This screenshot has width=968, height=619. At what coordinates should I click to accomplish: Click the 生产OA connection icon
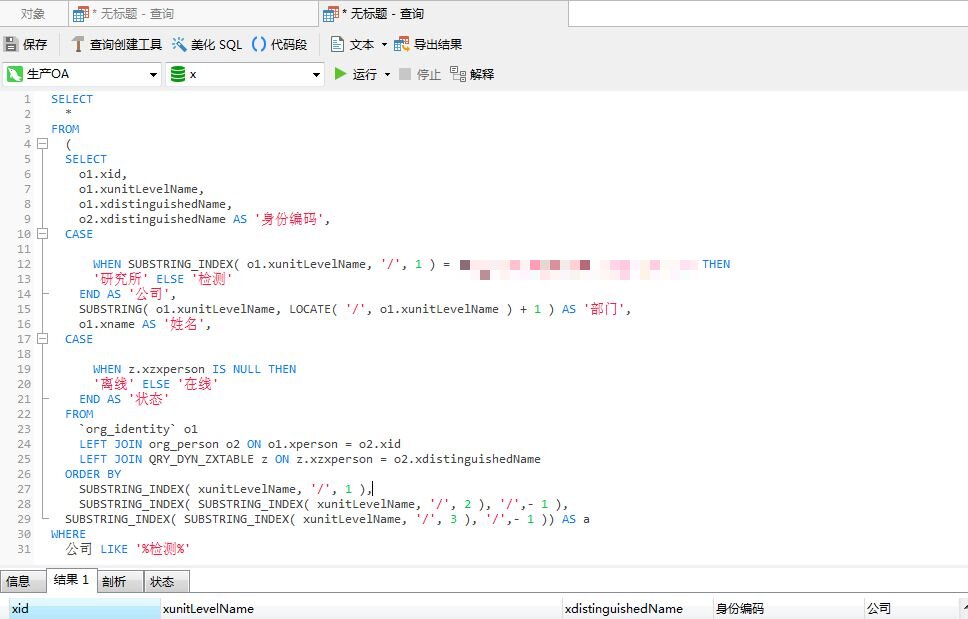[x=14, y=74]
